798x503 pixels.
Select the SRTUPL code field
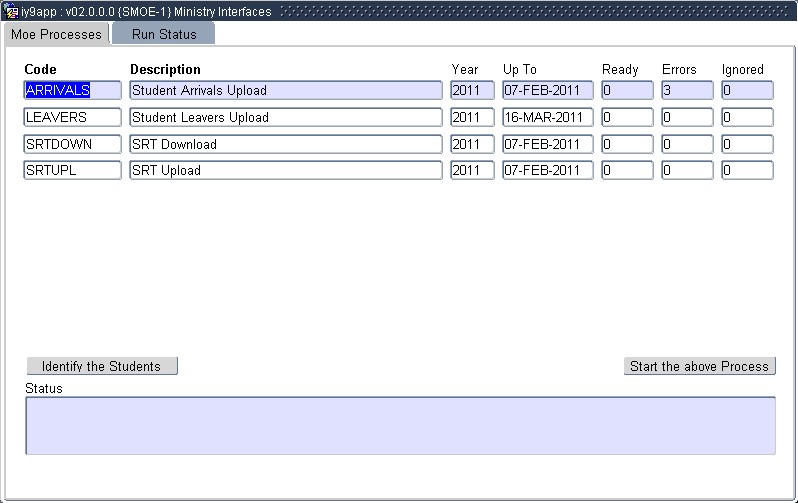coord(73,170)
